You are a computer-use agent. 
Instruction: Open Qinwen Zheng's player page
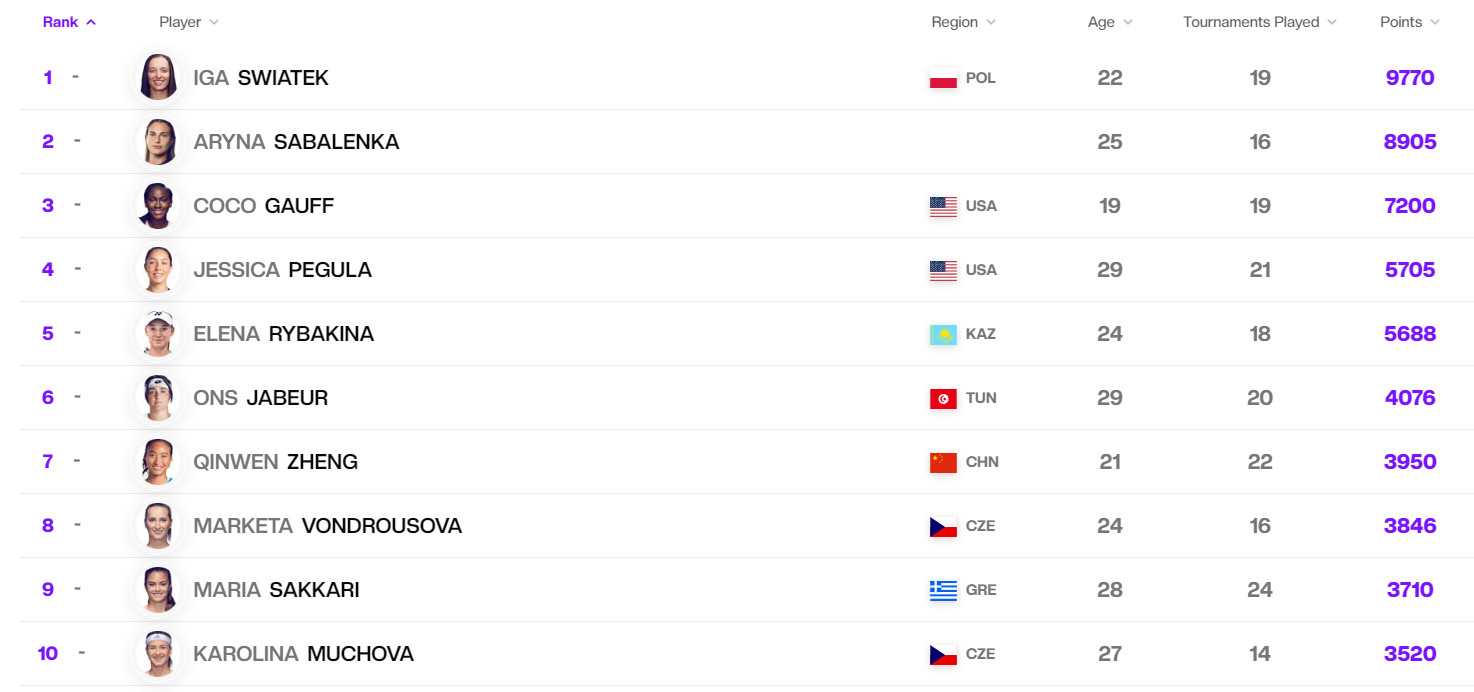[275, 462]
